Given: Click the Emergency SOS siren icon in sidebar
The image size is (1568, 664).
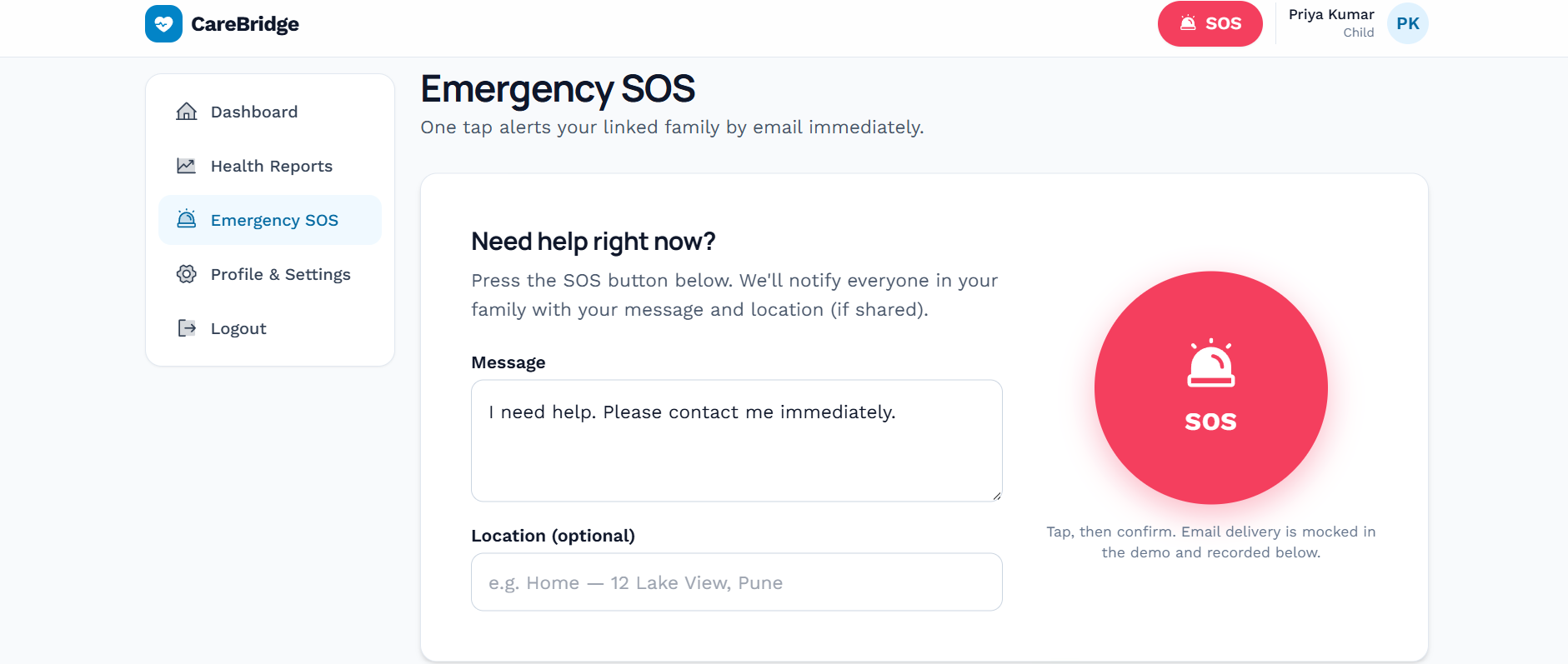Looking at the screenshot, I should coord(187,219).
